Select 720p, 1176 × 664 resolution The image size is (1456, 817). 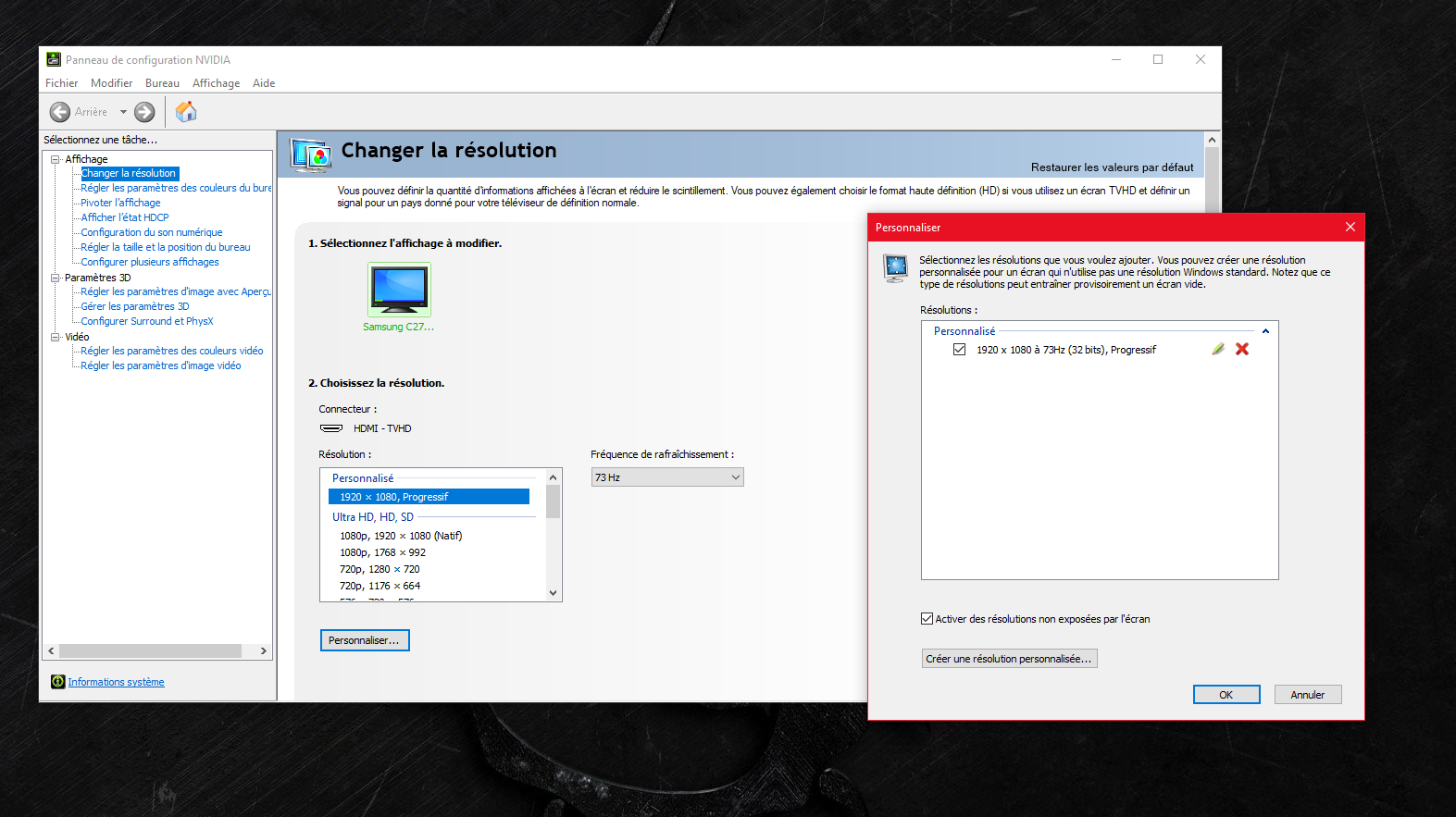(380, 586)
